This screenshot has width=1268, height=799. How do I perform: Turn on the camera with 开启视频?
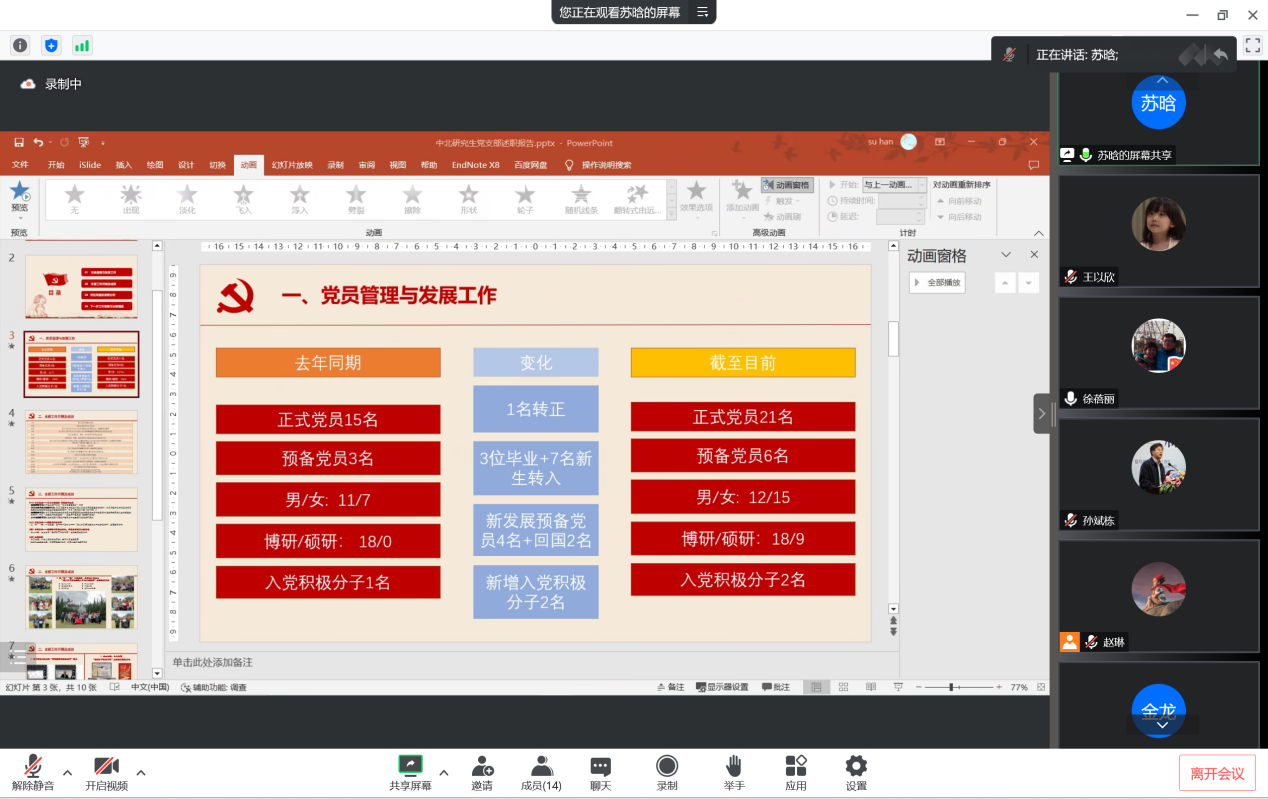pos(106,772)
